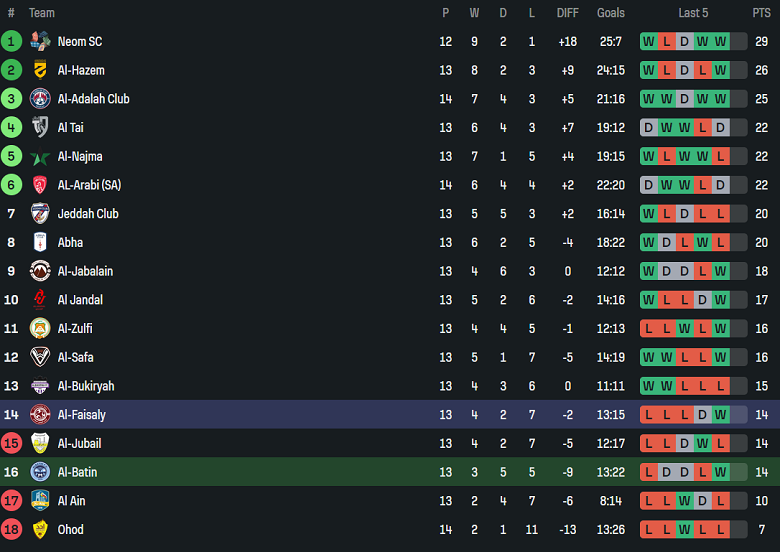
Task: Select the Al Ain team logo
Action: 40,500
